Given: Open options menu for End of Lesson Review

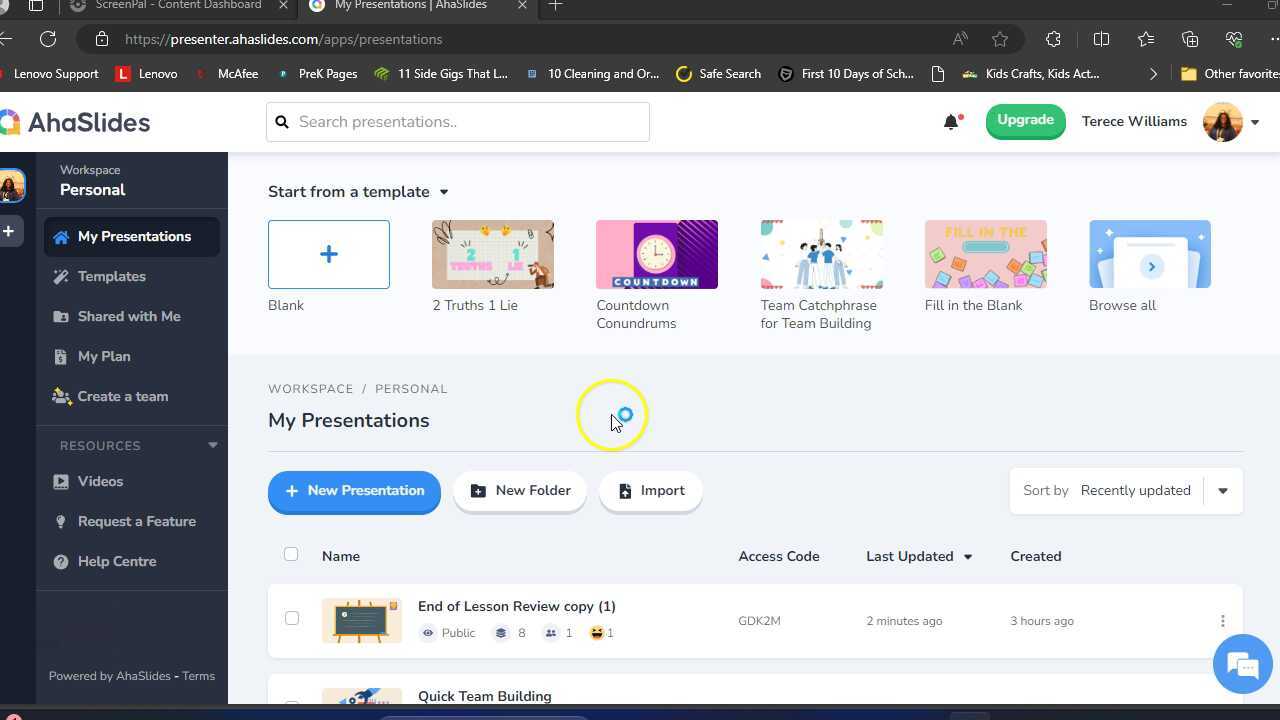Looking at the screenshot, I should pos(1222,621).
